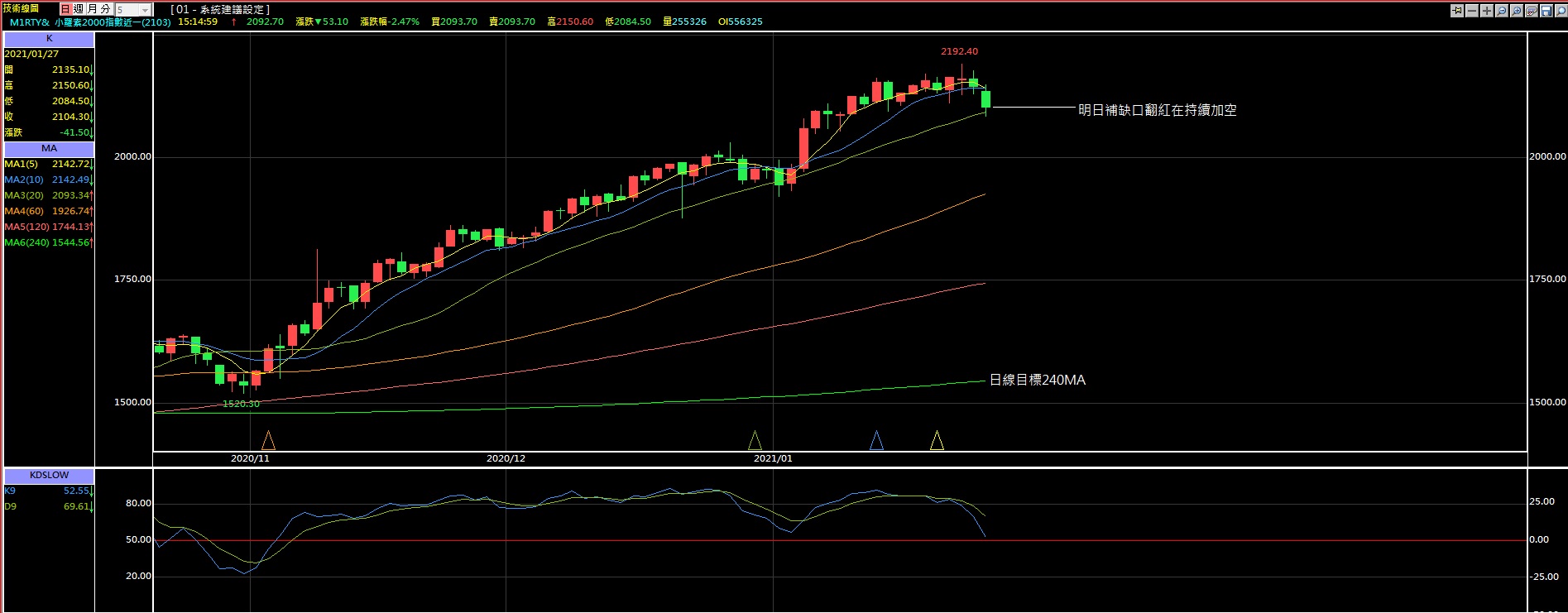The height and width of the screenshot is (613, 1568).
Task: Click the plain magnifier search icon
Action: 1561,11
